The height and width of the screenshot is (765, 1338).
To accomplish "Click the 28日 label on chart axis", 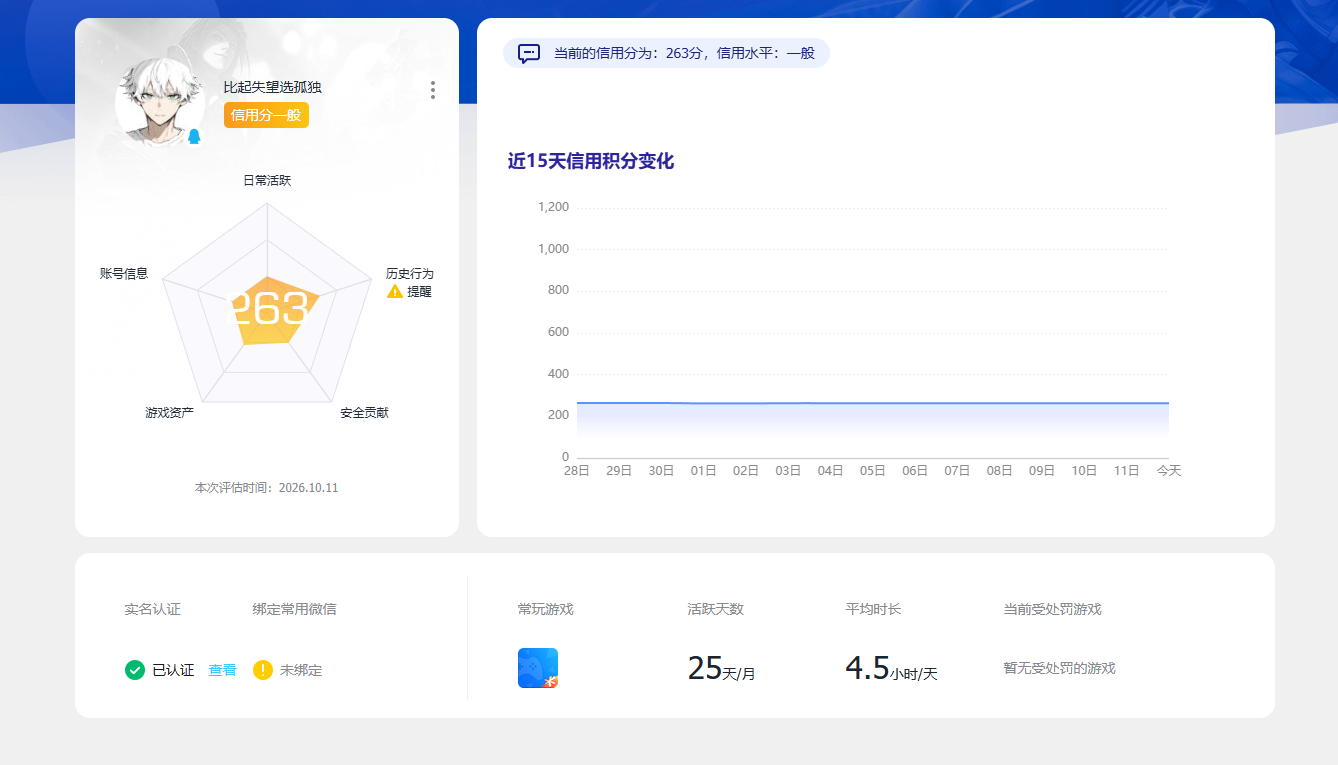I will (x=577, y=470).
